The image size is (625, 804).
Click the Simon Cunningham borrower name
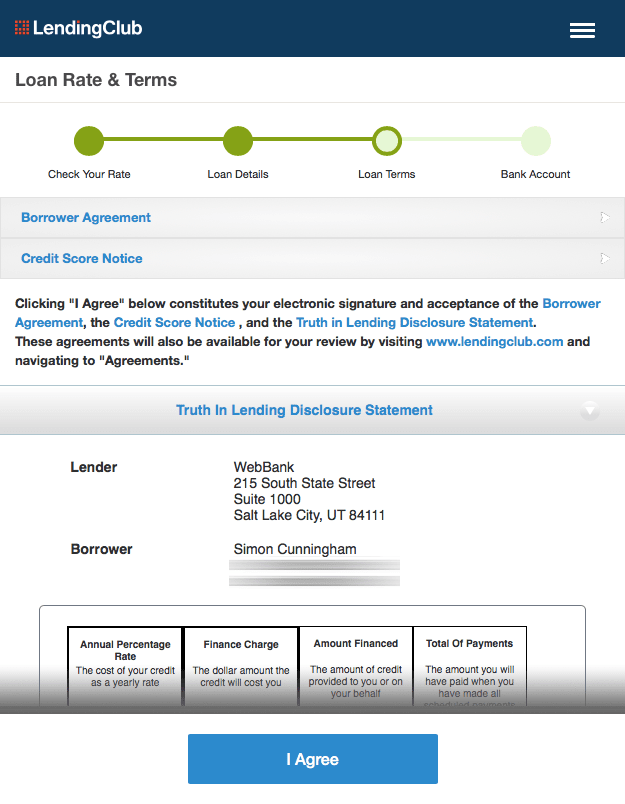295,549
